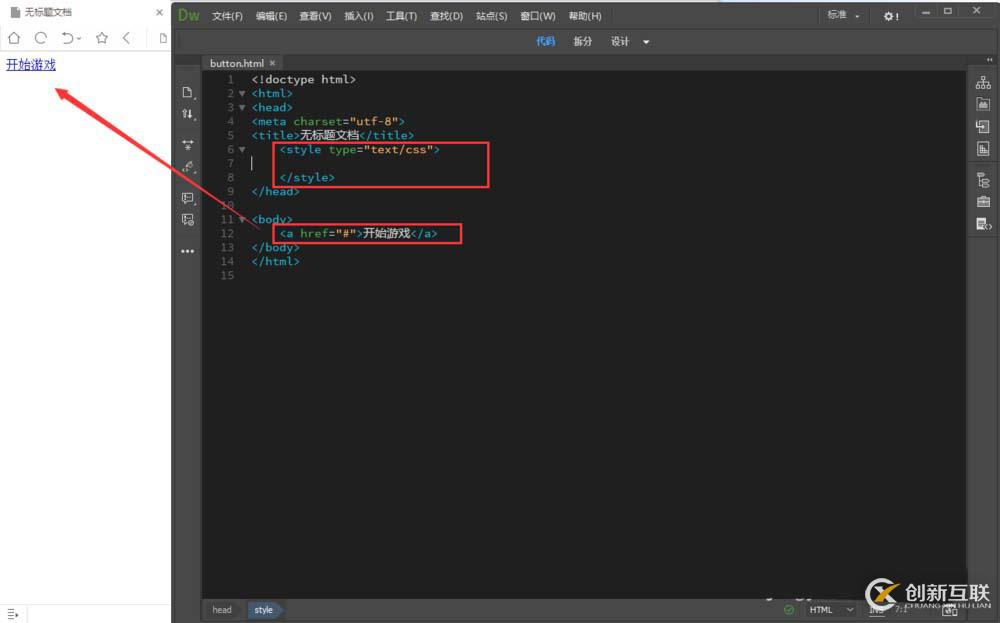
Task: Open the settings gear icon in the title bar
Action: pyautogui.click(x=891, y=15)
